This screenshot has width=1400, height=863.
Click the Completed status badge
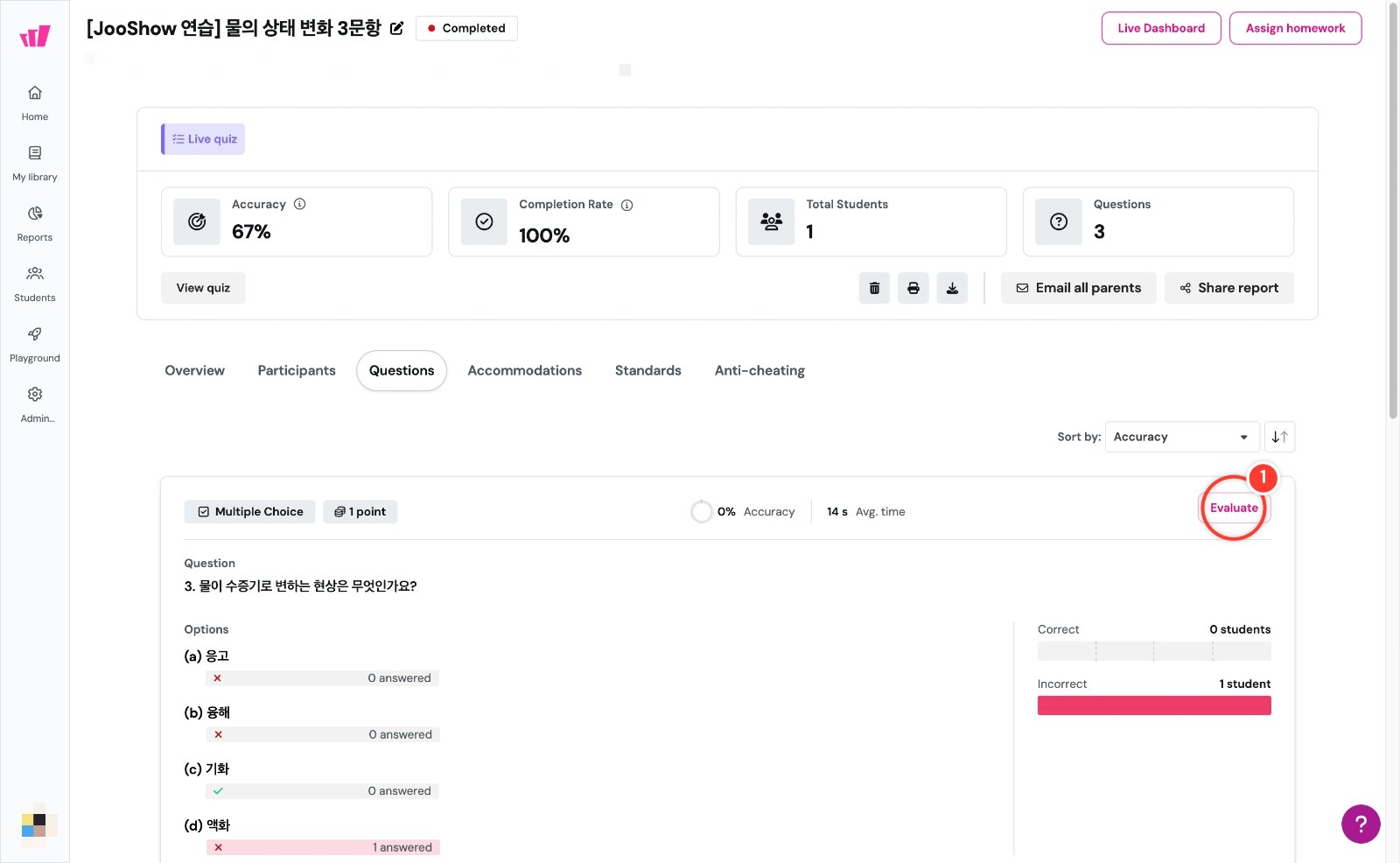(466, 28)
